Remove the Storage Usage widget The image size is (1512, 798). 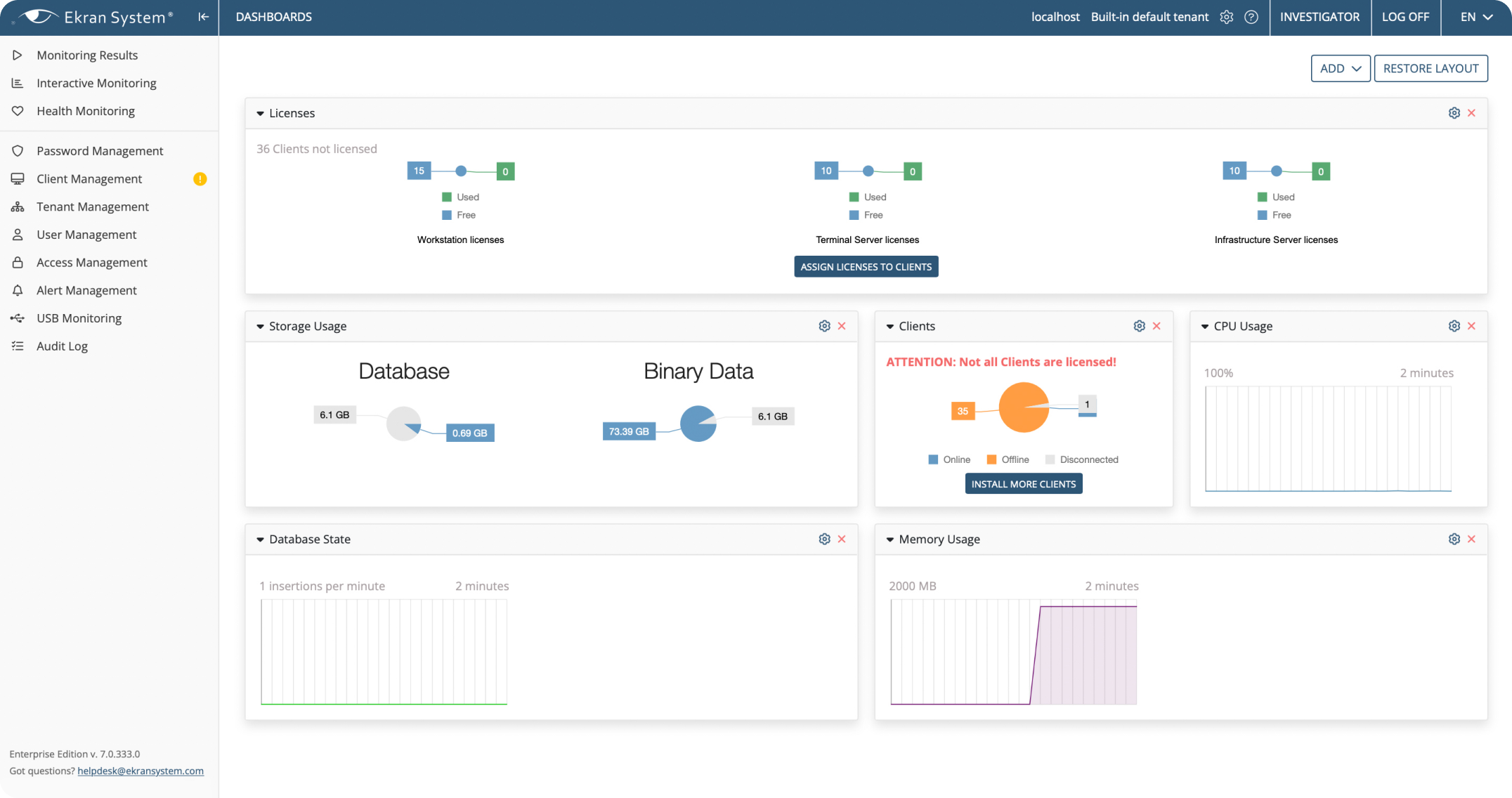(842, 326)
